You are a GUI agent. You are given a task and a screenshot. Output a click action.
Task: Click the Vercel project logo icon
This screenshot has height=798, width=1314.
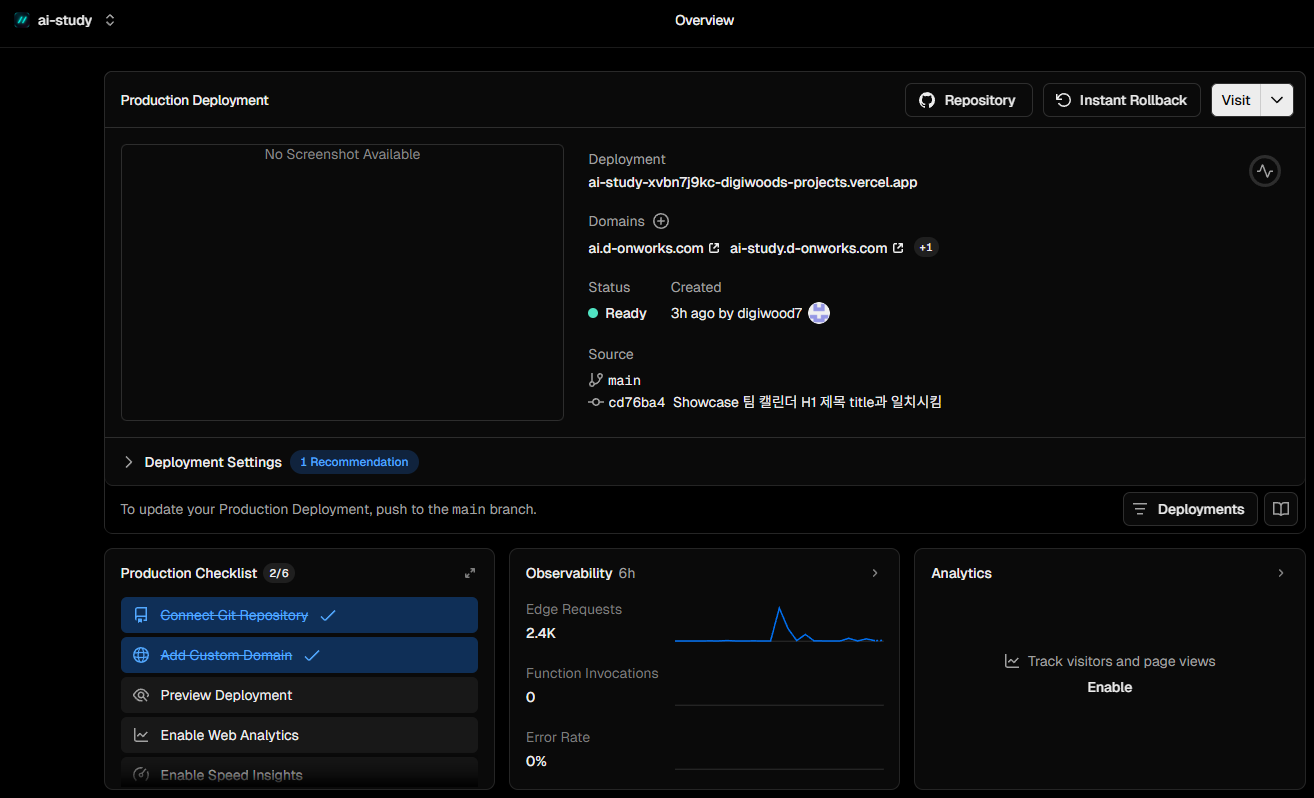pyautogui.click(x=22, y=20)
